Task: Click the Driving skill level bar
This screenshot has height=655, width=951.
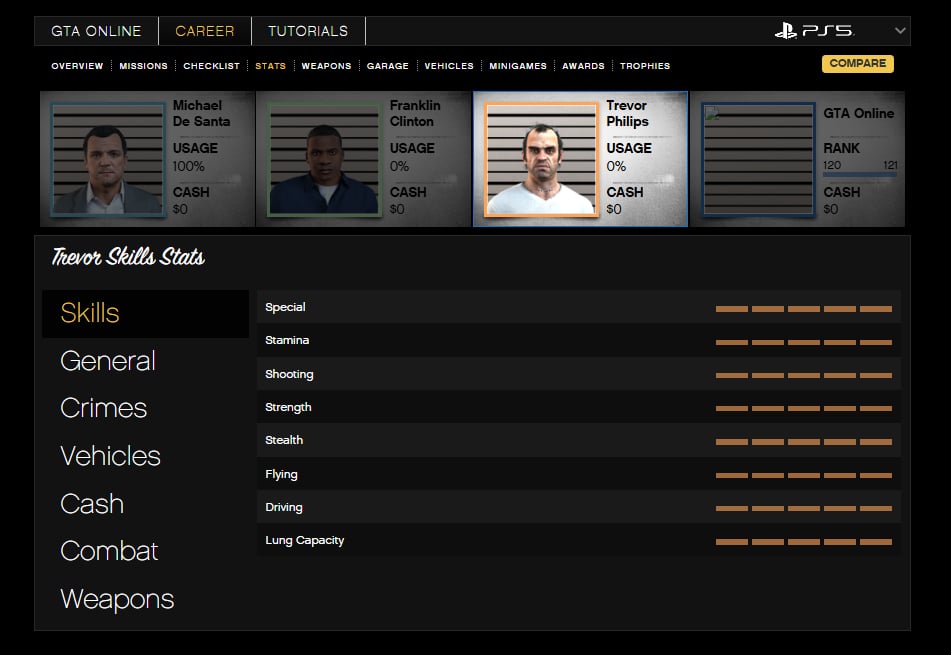Action: (804, 508)
